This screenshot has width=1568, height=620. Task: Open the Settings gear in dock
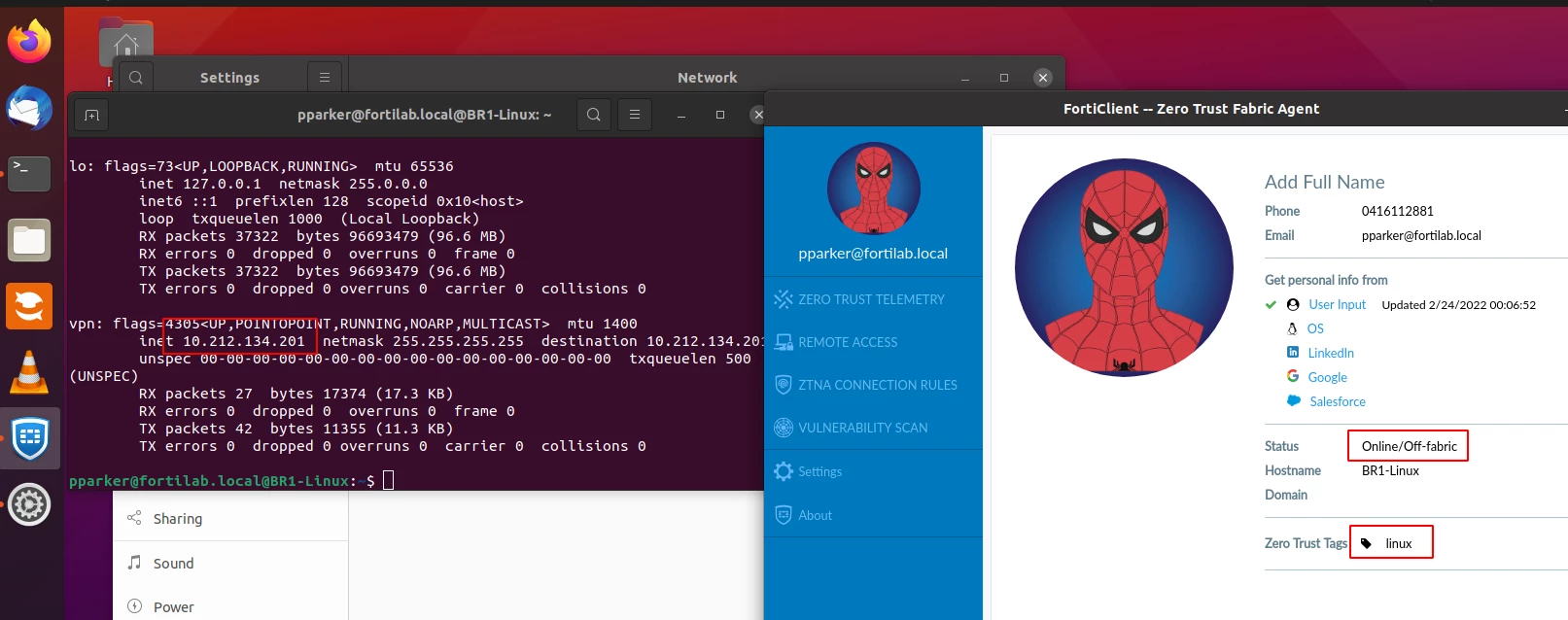(x=29, y=504)
